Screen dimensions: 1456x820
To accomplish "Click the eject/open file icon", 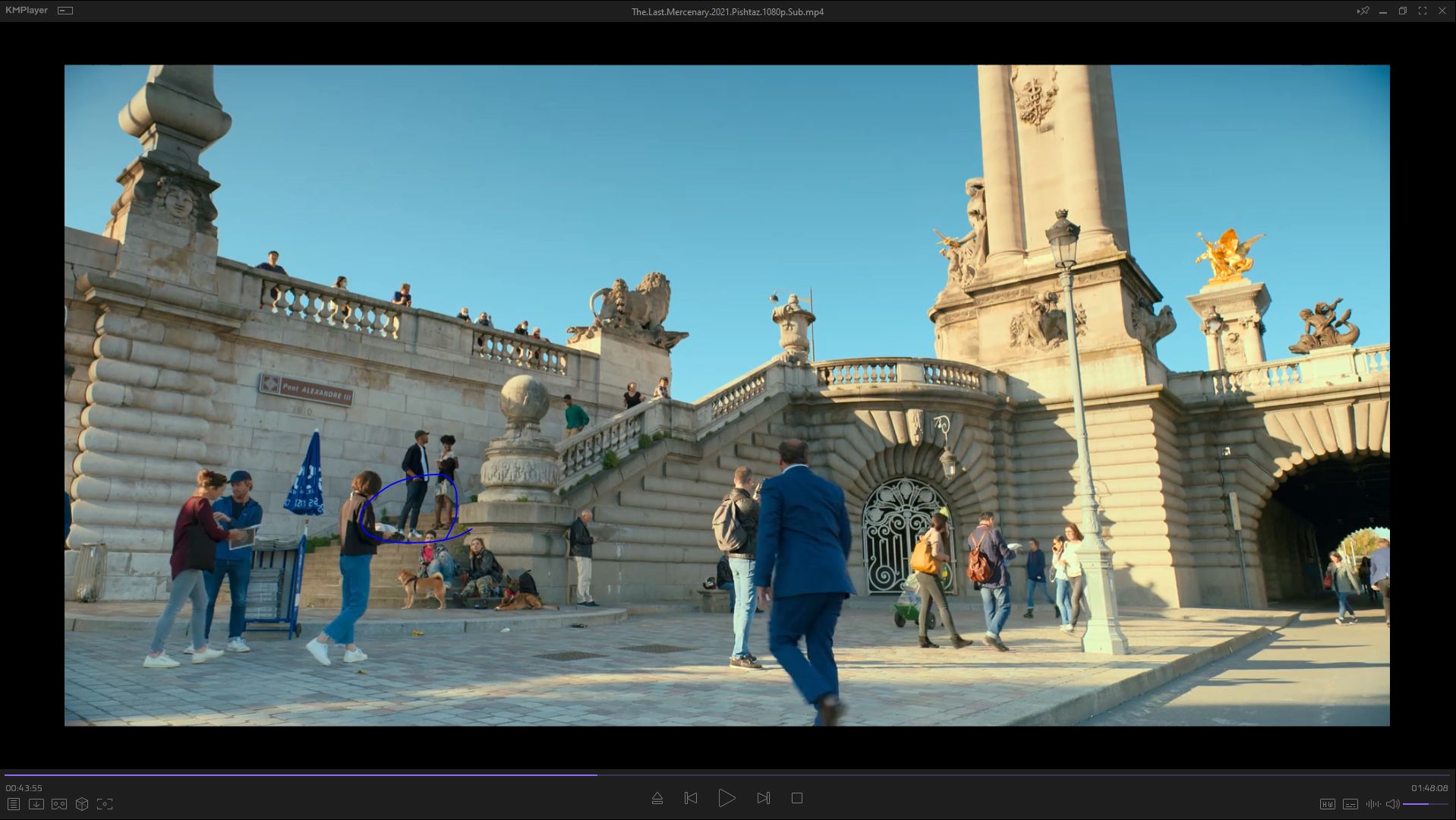I will [x=657, y=798].
